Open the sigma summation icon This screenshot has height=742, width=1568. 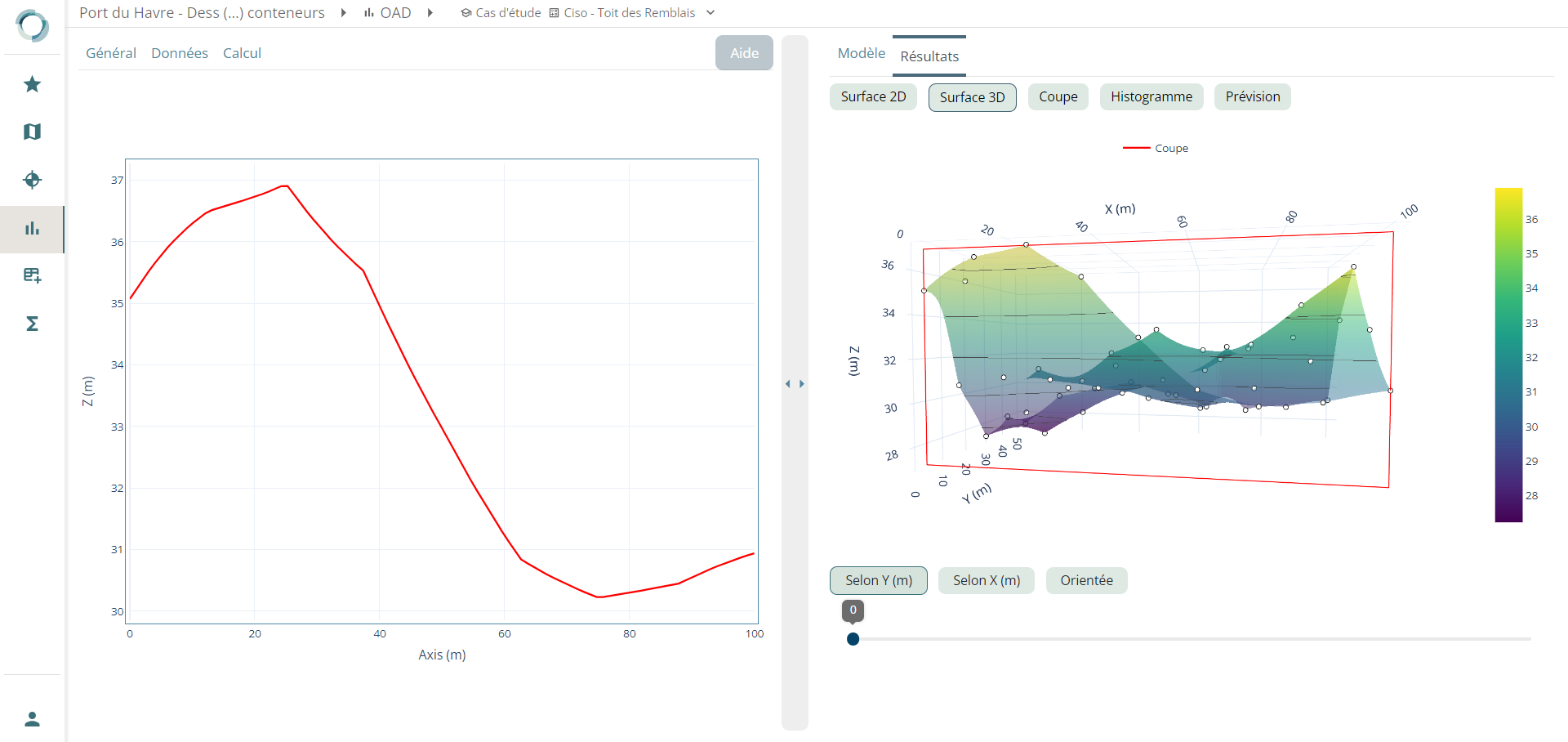coord(32,324)
